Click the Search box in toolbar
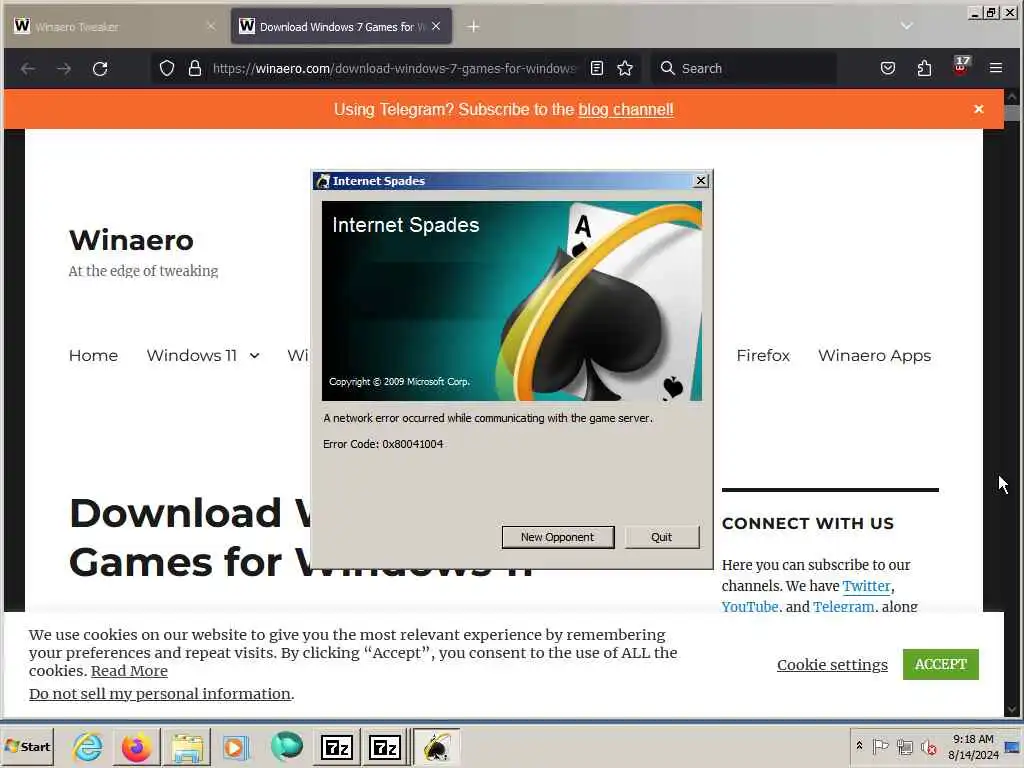Image resolution: width=1024 pixels, height=768 pixels. click(744, 69)
